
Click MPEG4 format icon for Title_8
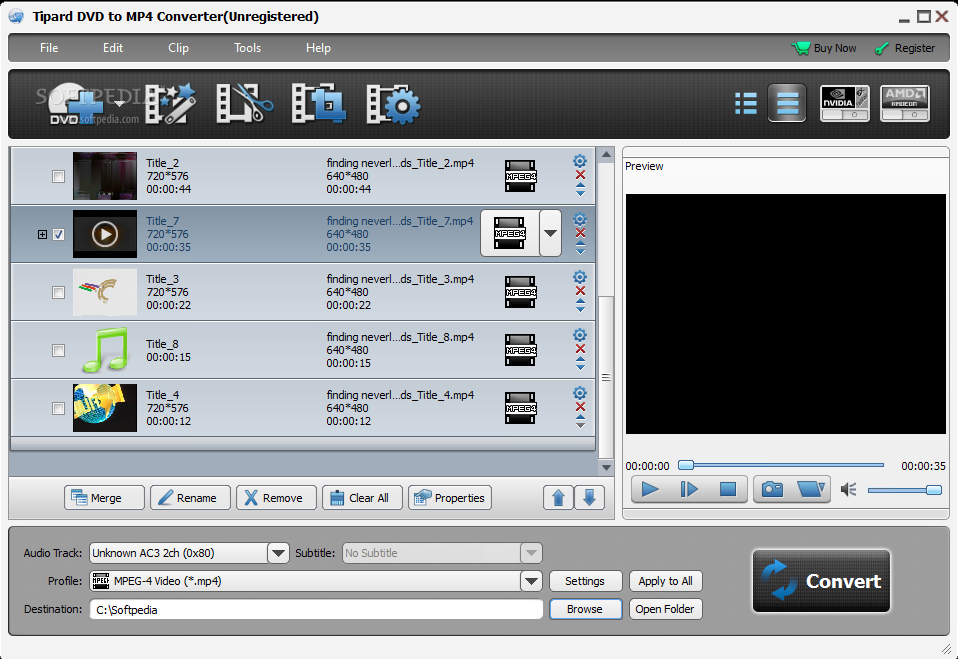[x=521, y=350]
